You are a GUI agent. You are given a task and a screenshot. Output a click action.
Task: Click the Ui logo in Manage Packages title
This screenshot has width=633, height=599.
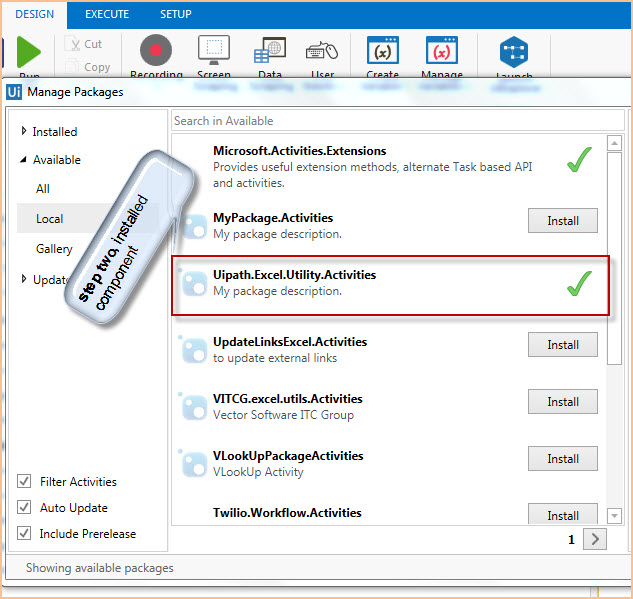point(14,92)
